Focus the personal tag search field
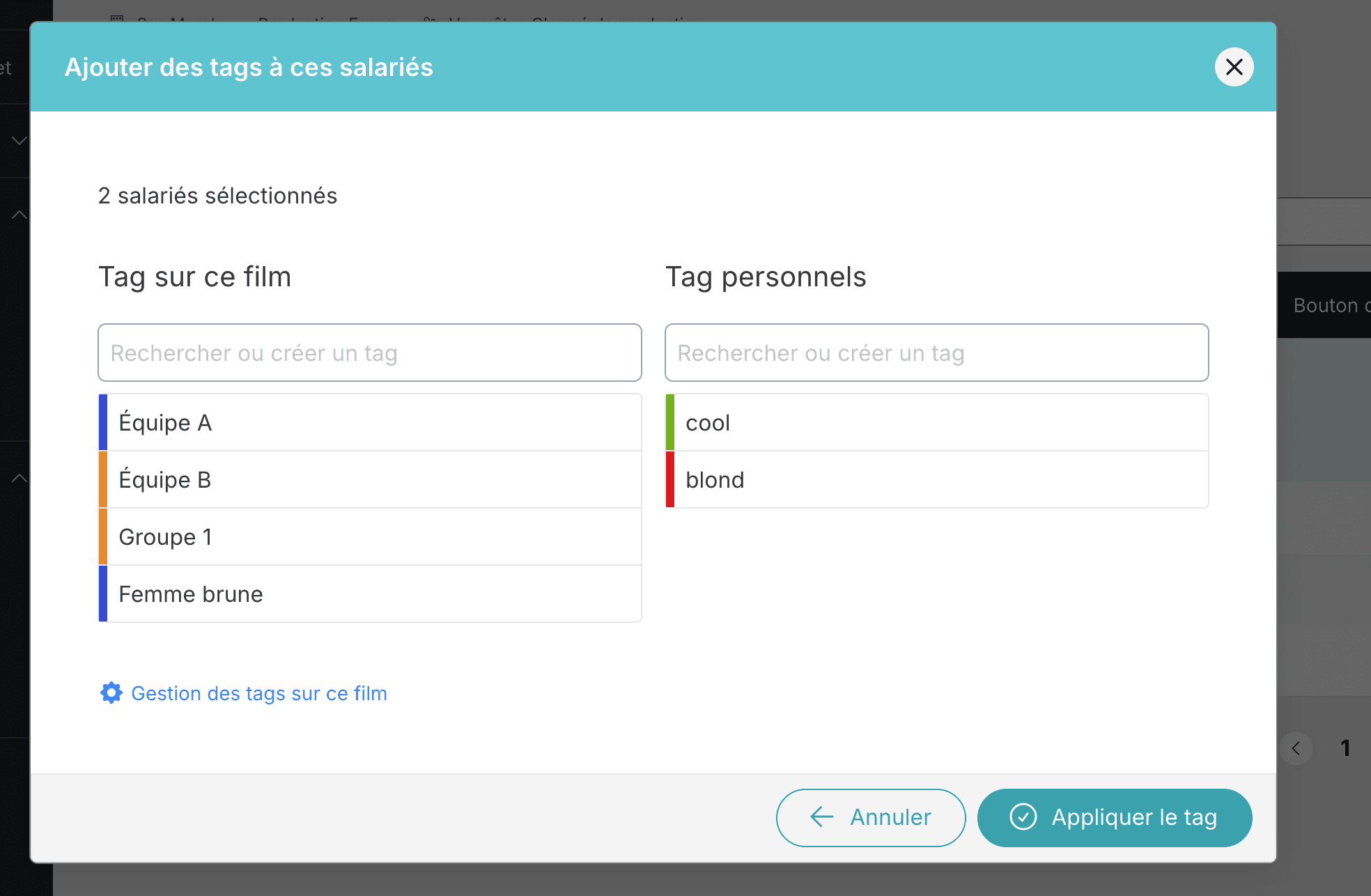Viewport: 1371px width, 896px height. click(x=937, y=353)
